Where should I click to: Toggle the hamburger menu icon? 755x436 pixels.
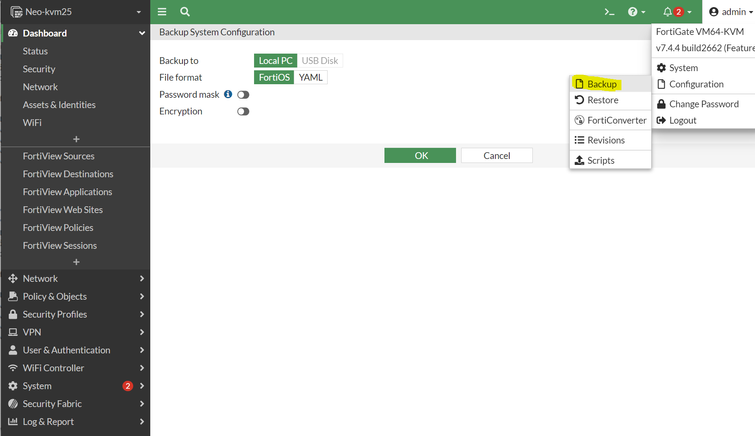[162, 12]
